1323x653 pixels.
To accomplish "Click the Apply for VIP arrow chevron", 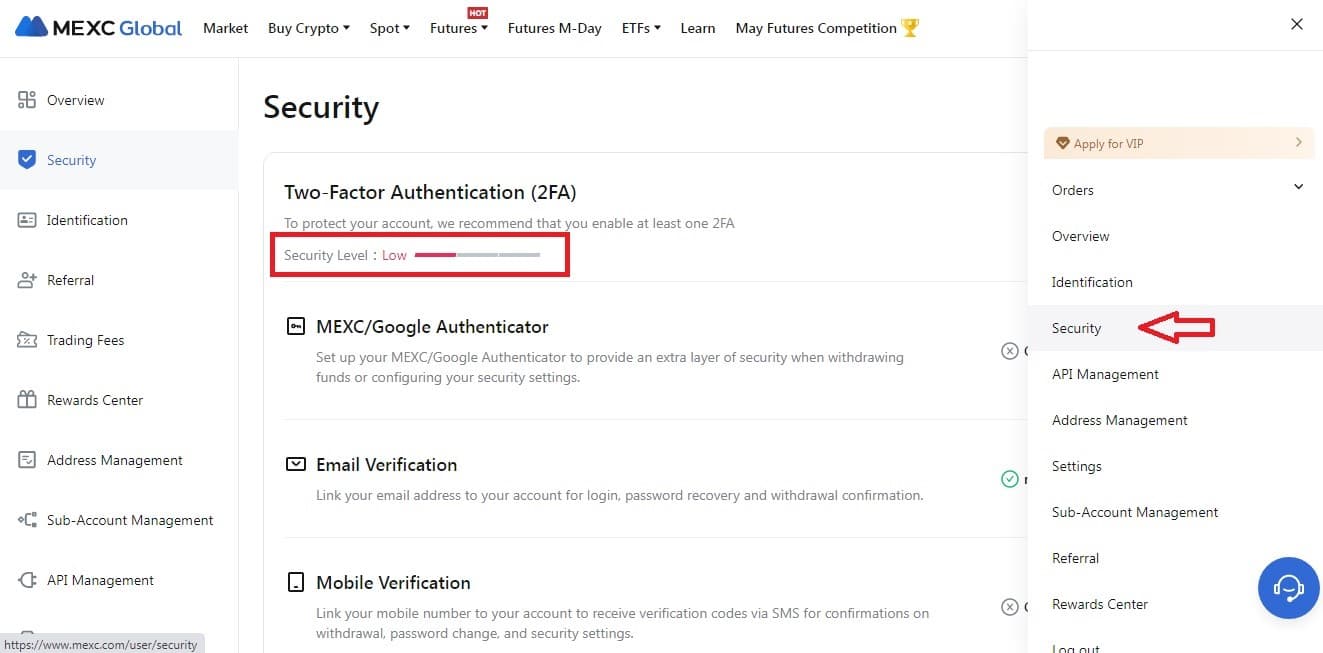I will (x=1299, y=142).
